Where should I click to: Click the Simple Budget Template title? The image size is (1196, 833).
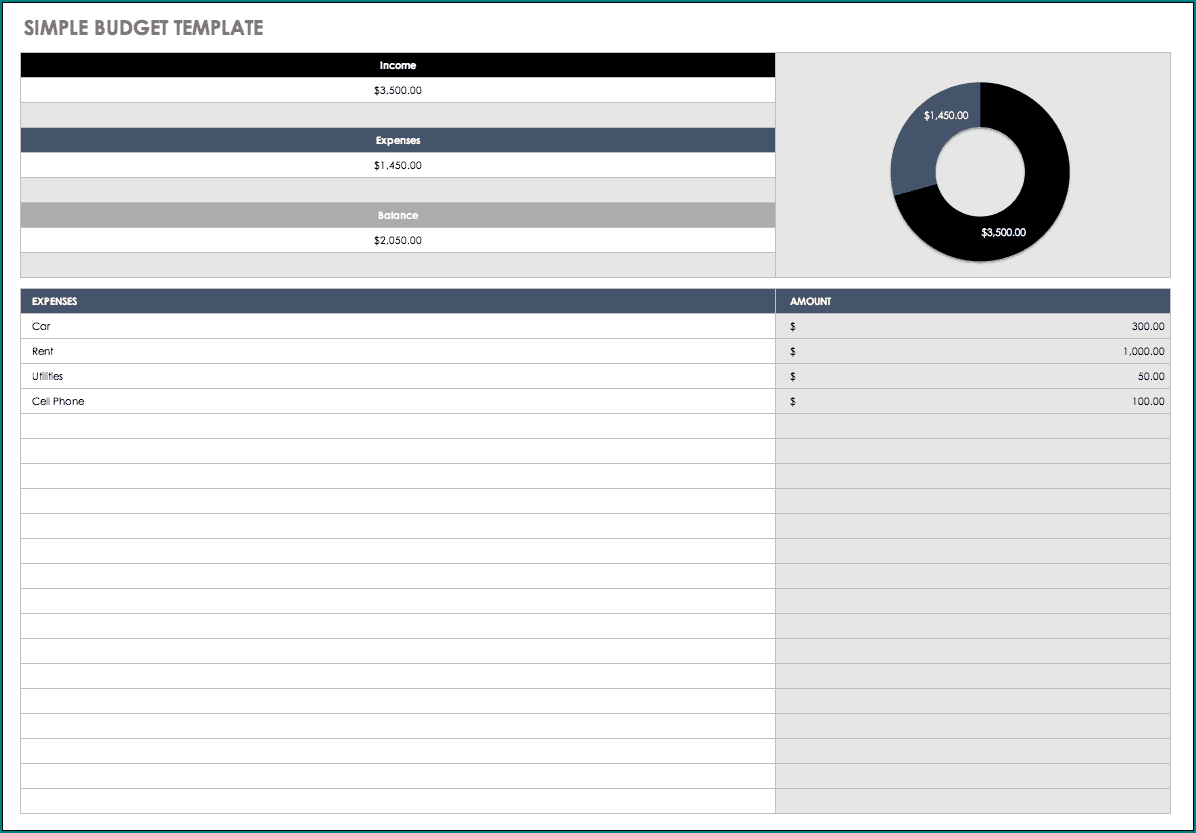coord(143,28)
